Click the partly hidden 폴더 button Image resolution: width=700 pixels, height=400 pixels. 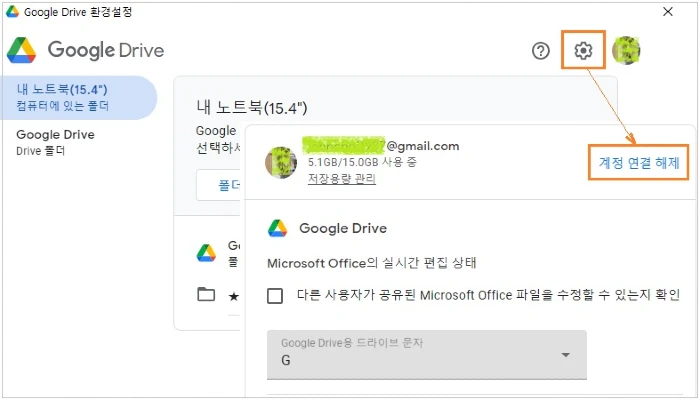(x=219, y=185)
